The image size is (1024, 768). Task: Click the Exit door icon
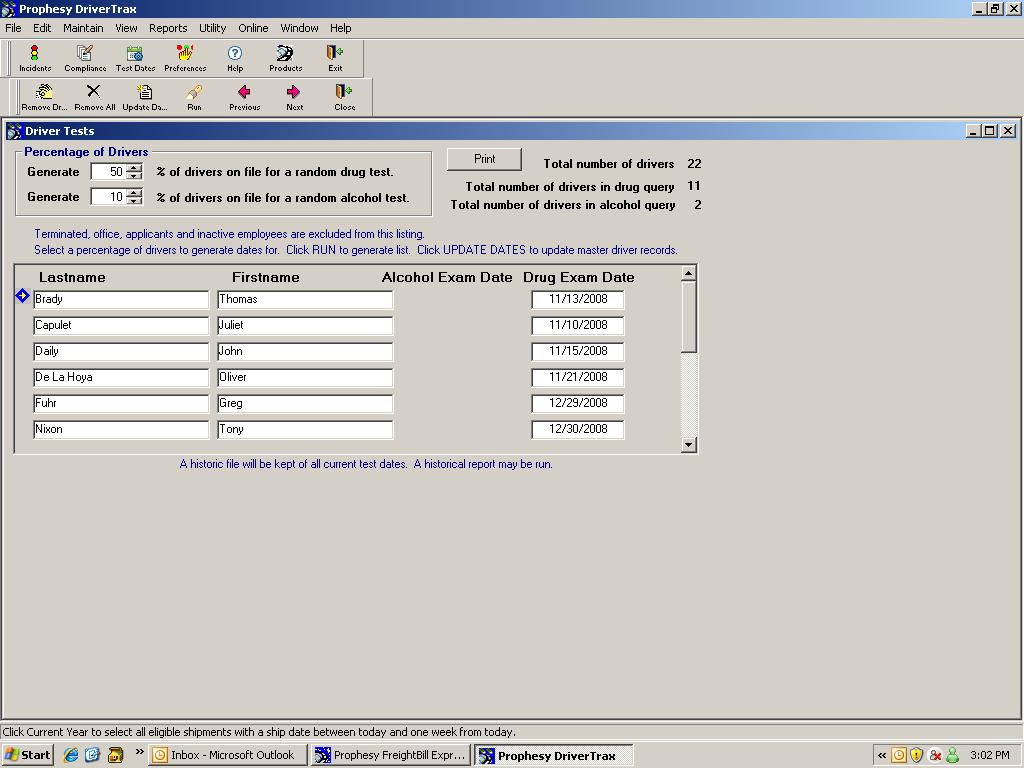(335, 58)
